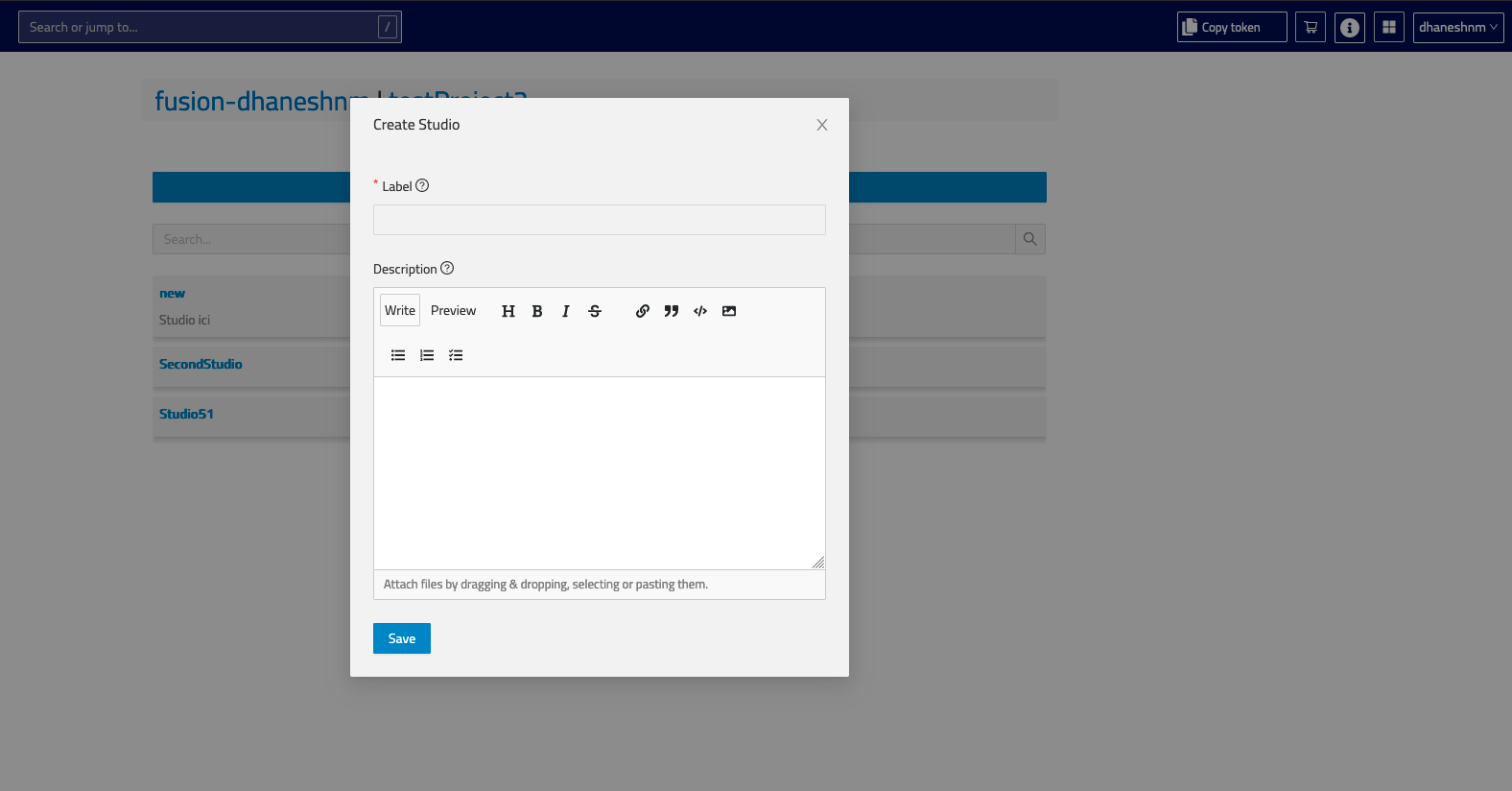Focus the Label input field
Viewport: 1512px width, 791px height.
(600, 220)
